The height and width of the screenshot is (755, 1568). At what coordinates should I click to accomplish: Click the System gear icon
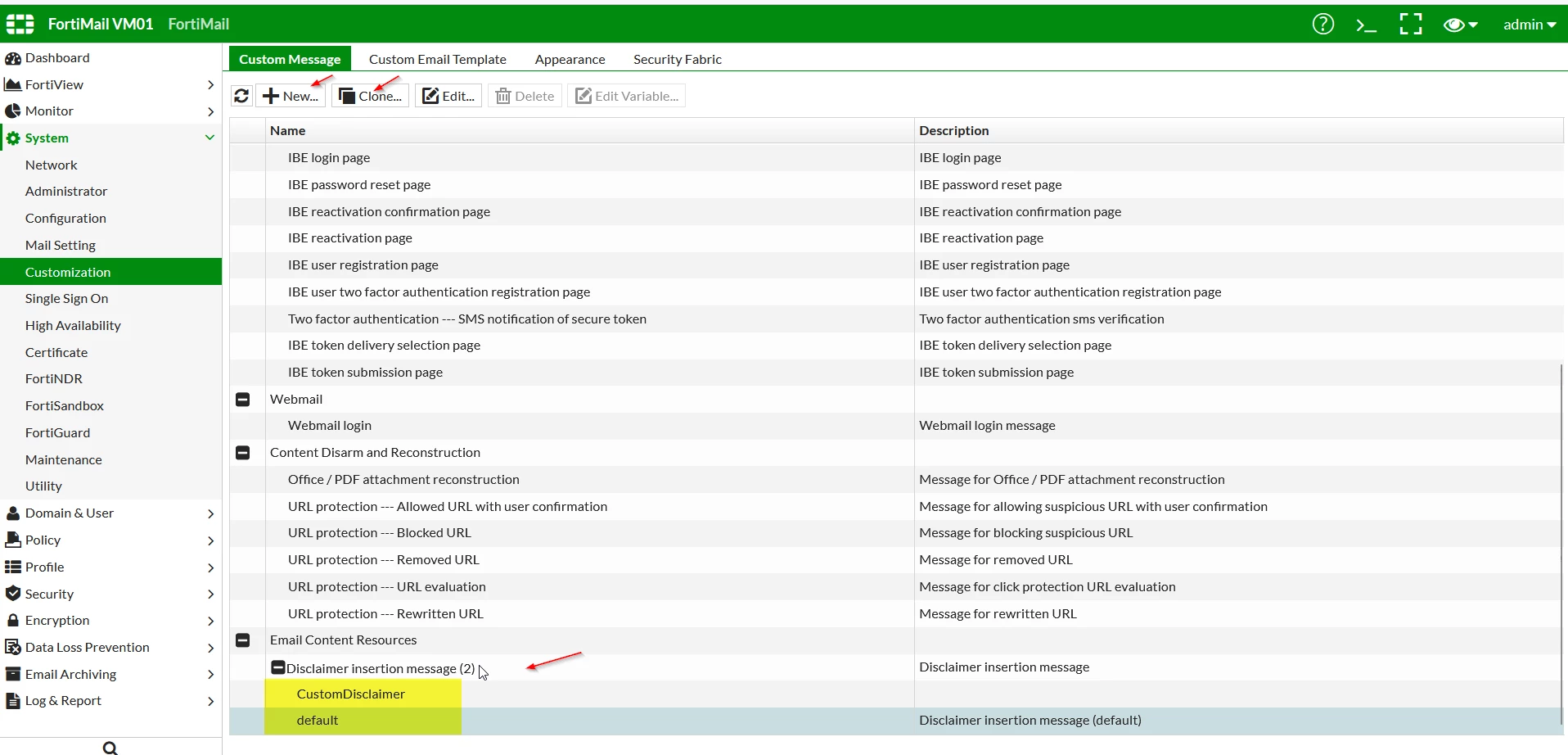tap(13, 138)
